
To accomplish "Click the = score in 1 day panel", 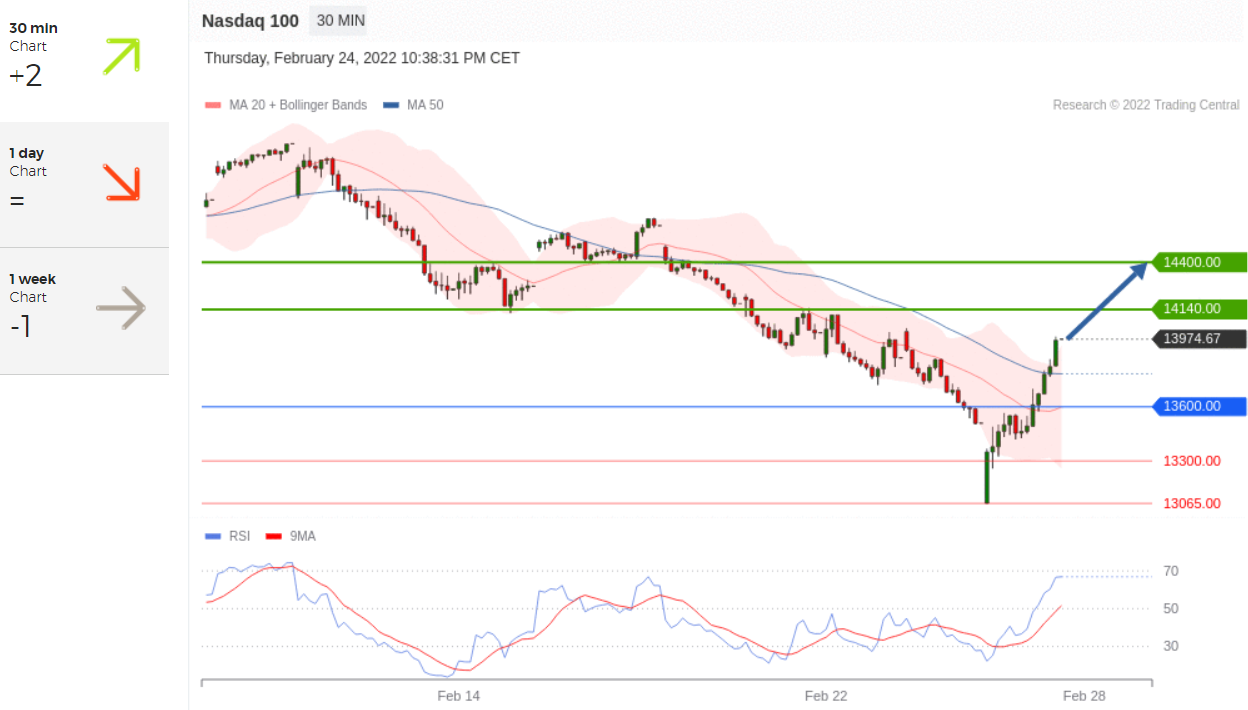I will coord(16,201).
